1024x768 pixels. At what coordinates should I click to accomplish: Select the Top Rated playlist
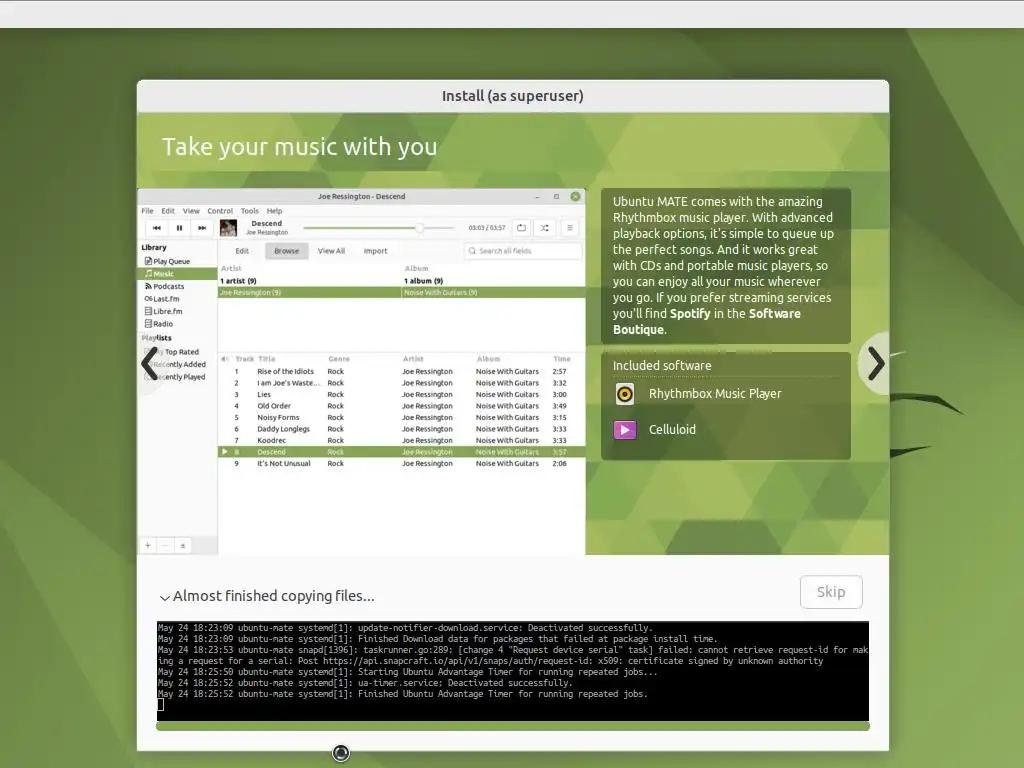click(181, 351)
